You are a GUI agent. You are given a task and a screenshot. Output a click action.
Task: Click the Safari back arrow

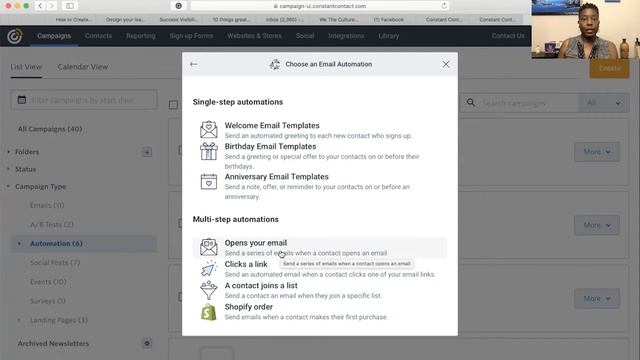(40, 6)
